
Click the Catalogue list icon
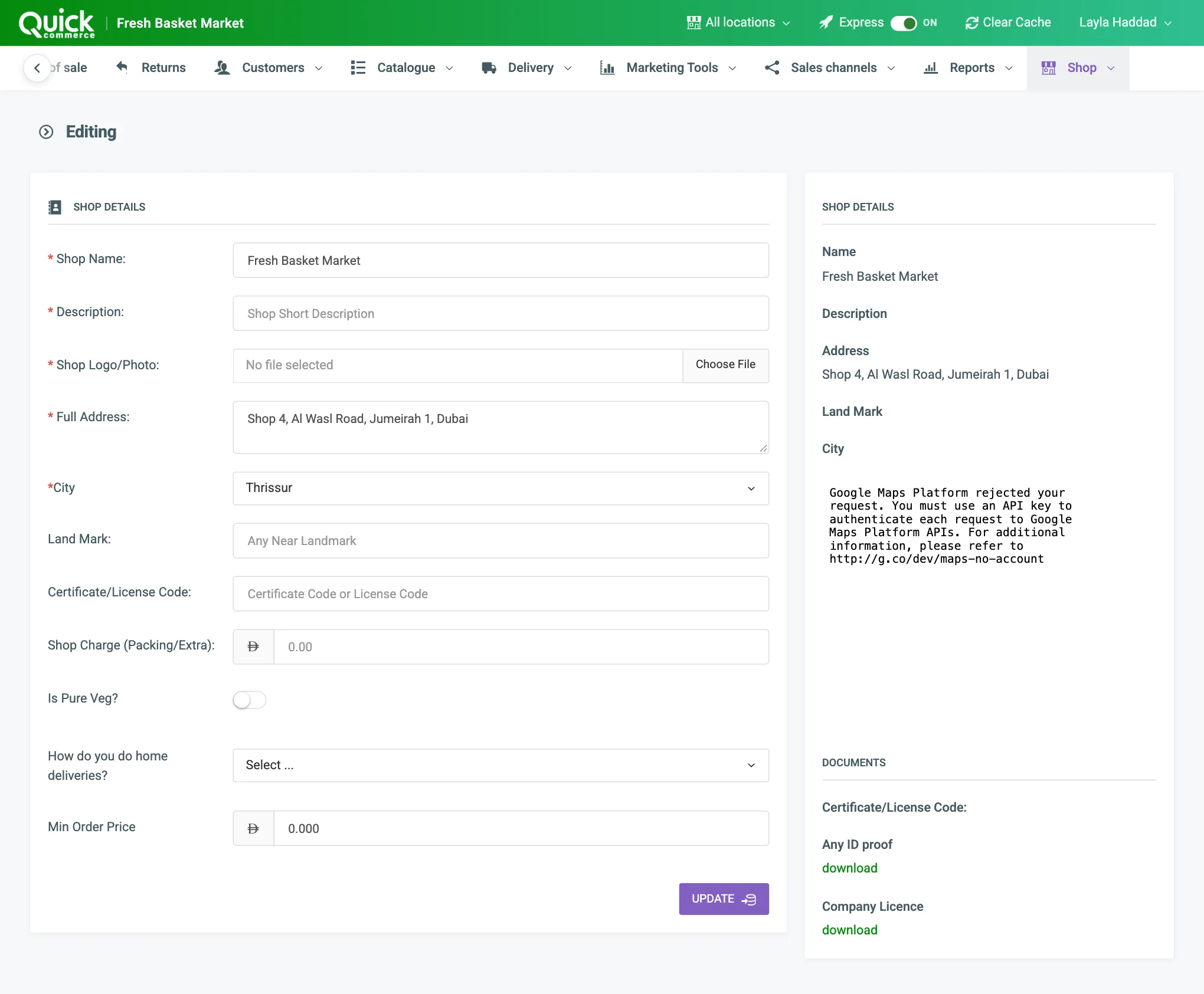tap(358, 67)
